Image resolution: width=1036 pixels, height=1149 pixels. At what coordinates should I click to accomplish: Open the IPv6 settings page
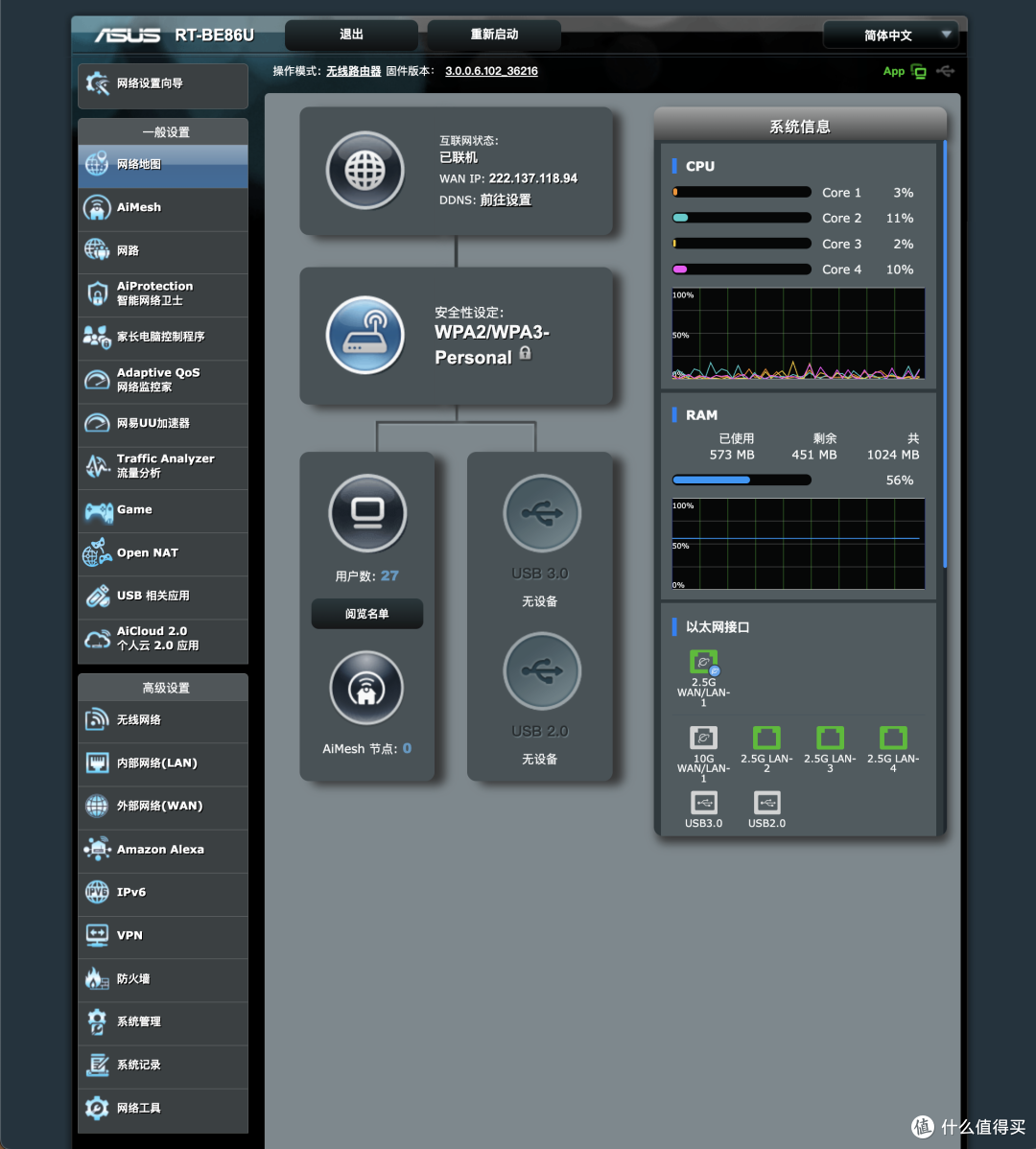163,893
